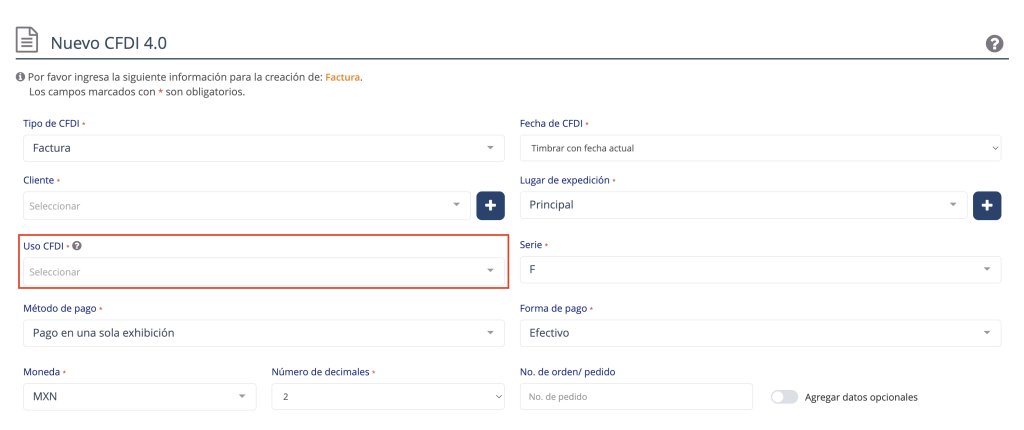Add a new Lugar de expedición with plus button
This screenshot has width=1024, height=430.
[x=987, y=205]
